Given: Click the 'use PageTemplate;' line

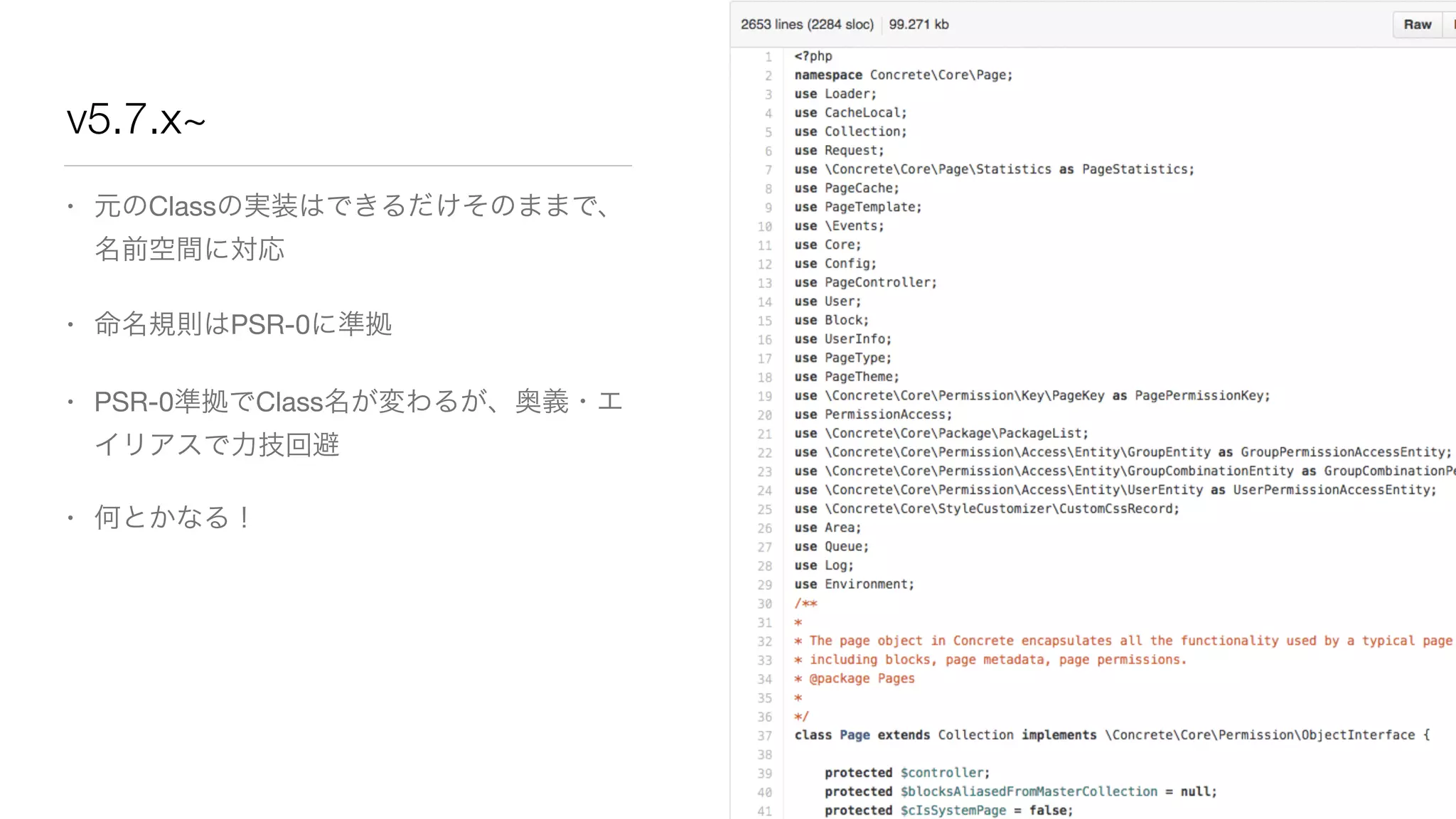Looking at the screenshot, I should pos(858,207).
